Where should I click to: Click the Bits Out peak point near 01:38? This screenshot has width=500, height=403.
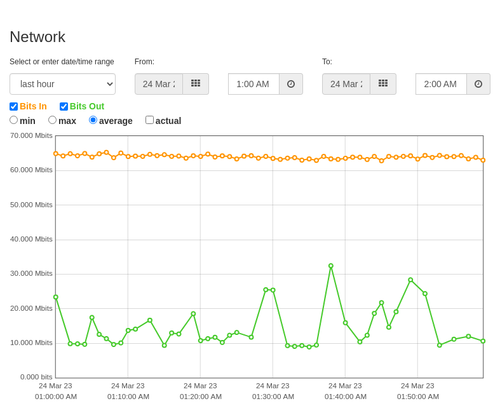point(331,266)
